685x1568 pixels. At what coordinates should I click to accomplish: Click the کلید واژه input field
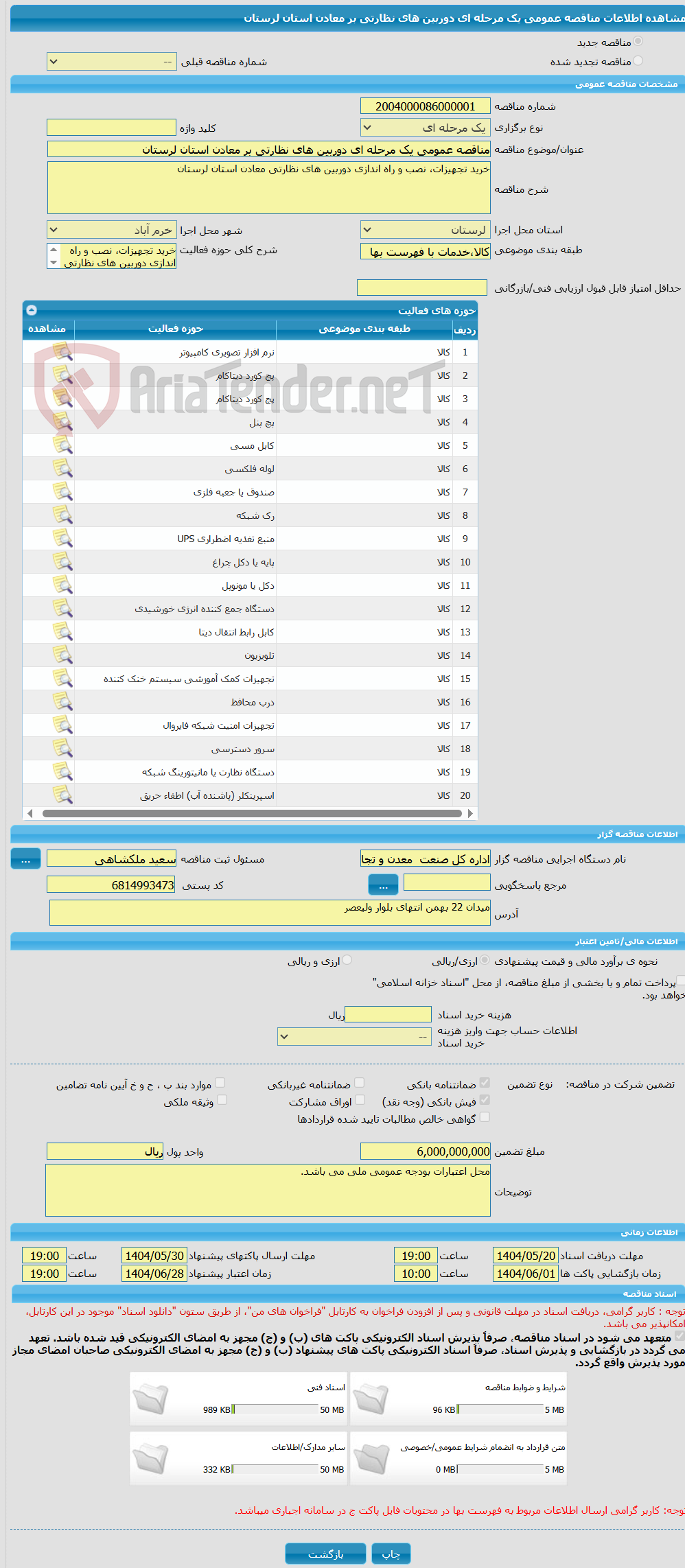(112, 128)
